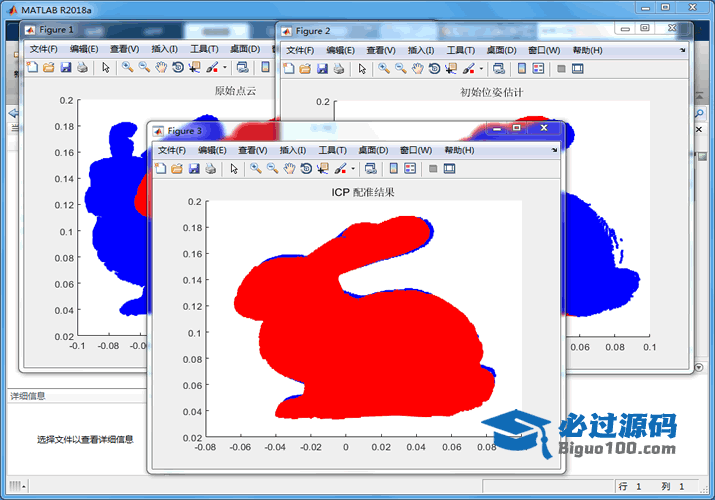Open 桌面(D) menu in Figure 3
715x500 pixels.
(373, 150)
